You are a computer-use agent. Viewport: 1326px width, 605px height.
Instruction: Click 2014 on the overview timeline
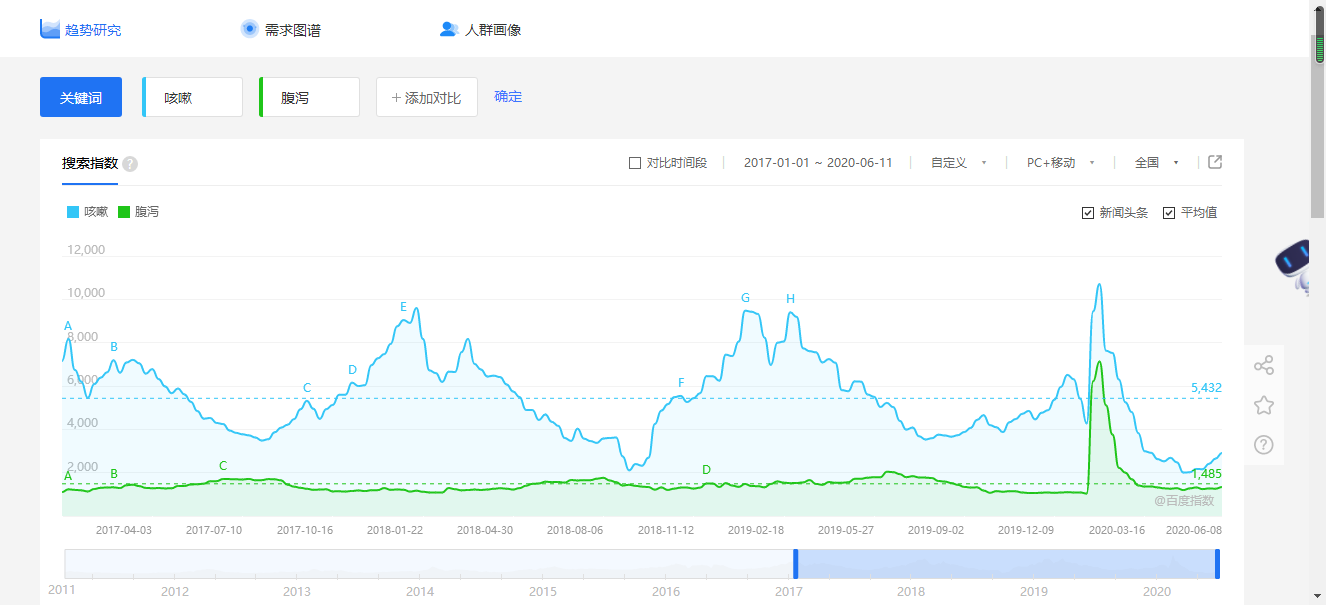tap(420, 592)
